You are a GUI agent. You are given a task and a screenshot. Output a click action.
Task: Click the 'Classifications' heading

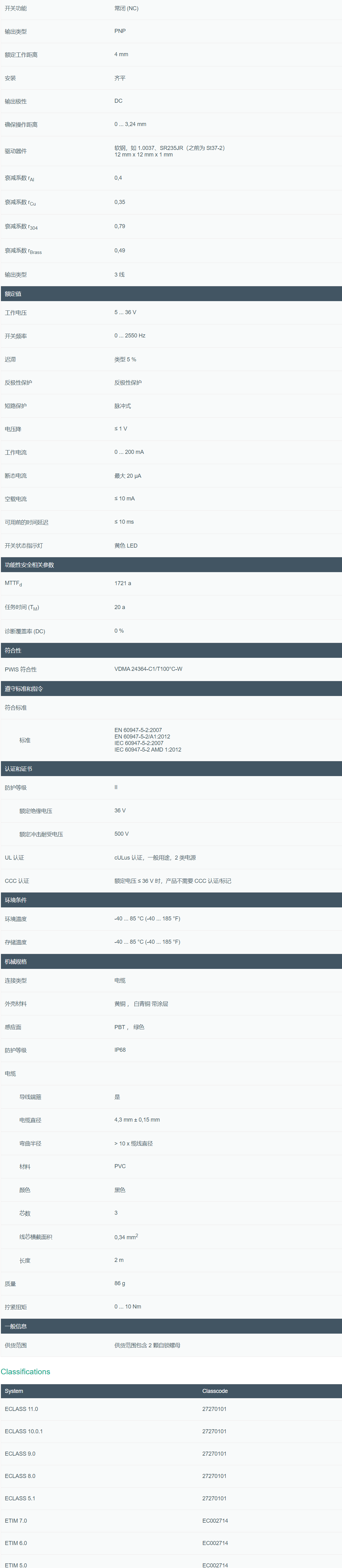pos(25,1371)
